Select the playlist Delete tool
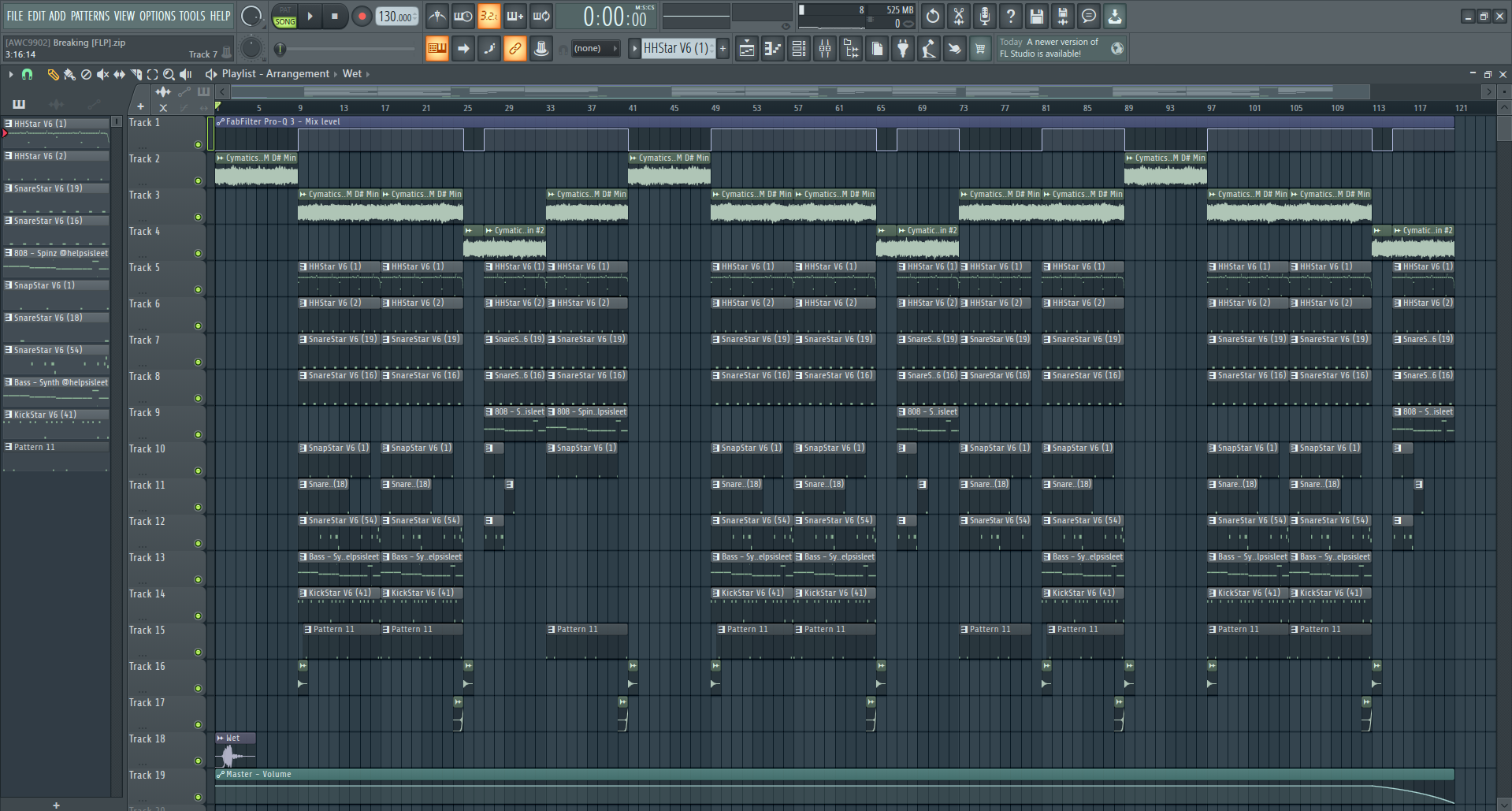Screen dimensions: 1512x811 (86, 74)
